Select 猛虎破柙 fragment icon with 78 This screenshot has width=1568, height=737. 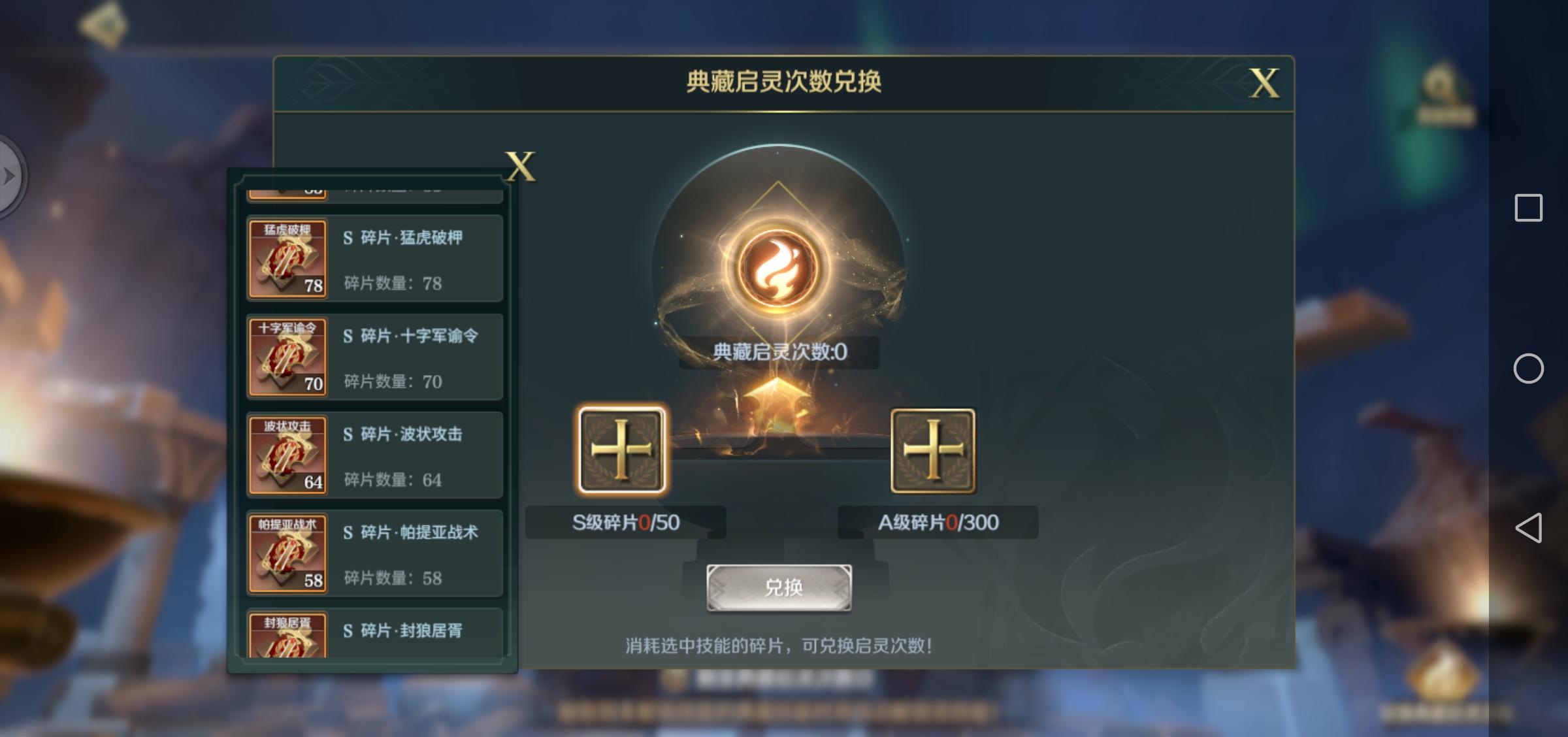click(287, 259)
